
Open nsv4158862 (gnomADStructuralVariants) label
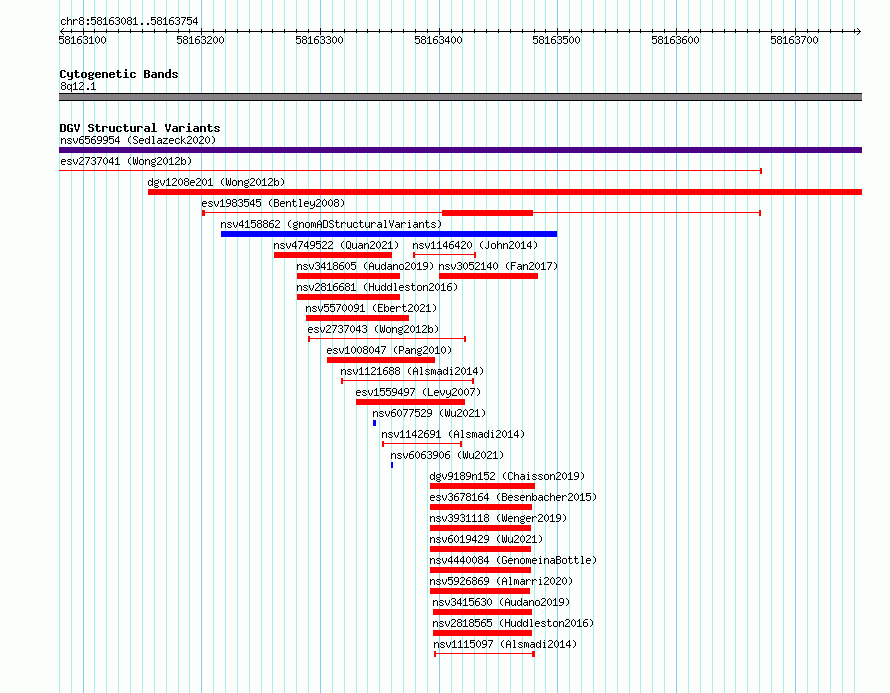pyautogui.click(x=331, y=224)
